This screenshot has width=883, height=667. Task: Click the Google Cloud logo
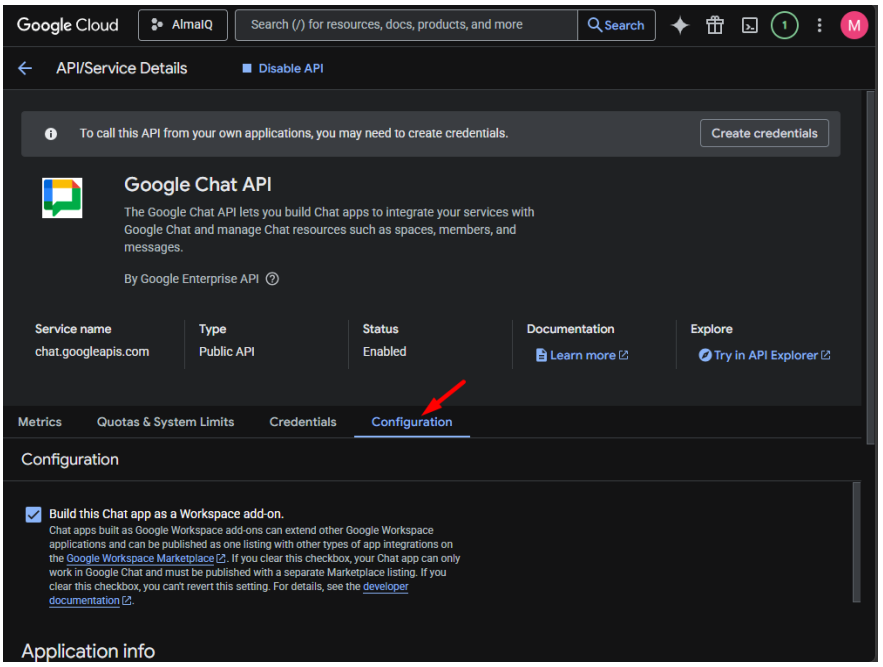point(66,25)
